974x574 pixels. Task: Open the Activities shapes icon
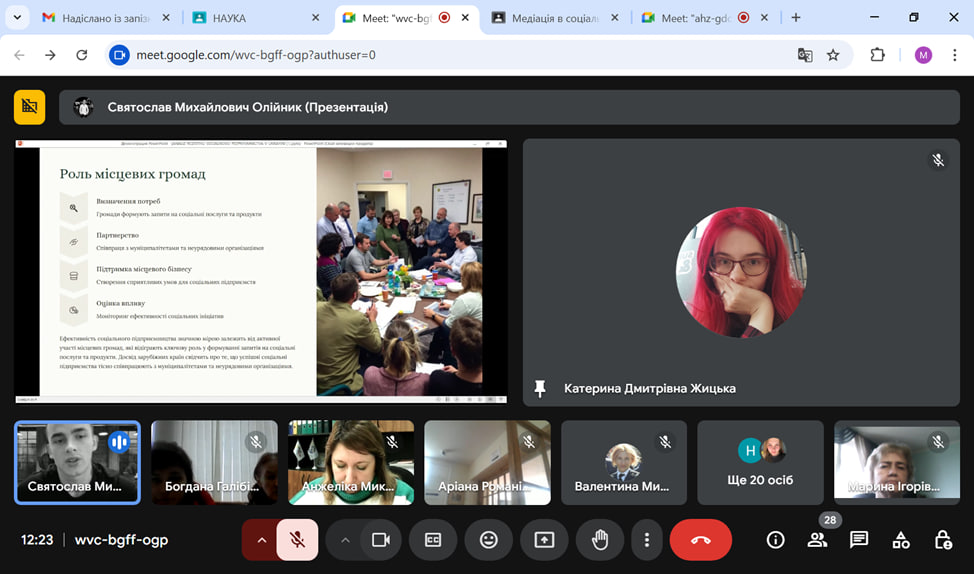click(901, 540)
